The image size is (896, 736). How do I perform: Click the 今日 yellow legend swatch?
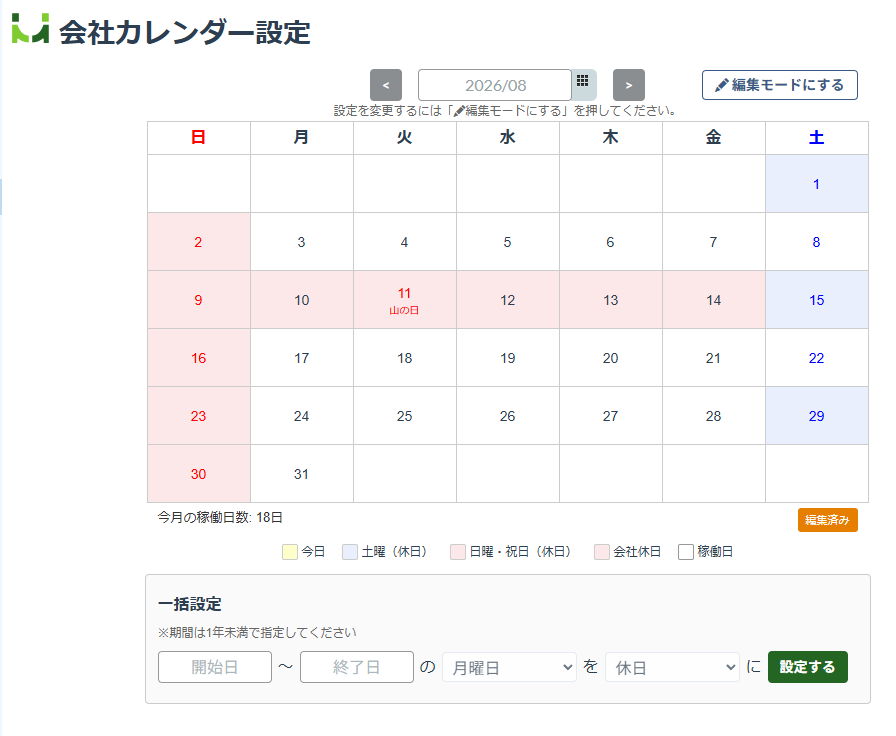tap(290, 552)
